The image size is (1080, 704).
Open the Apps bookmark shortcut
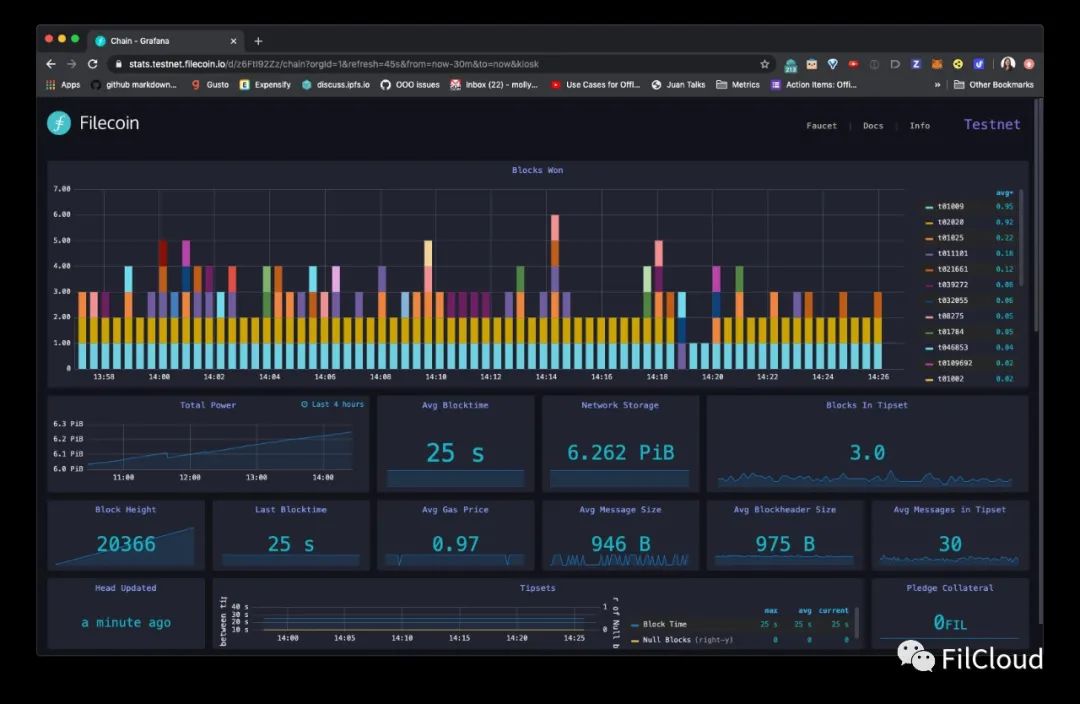pos(63,85)
